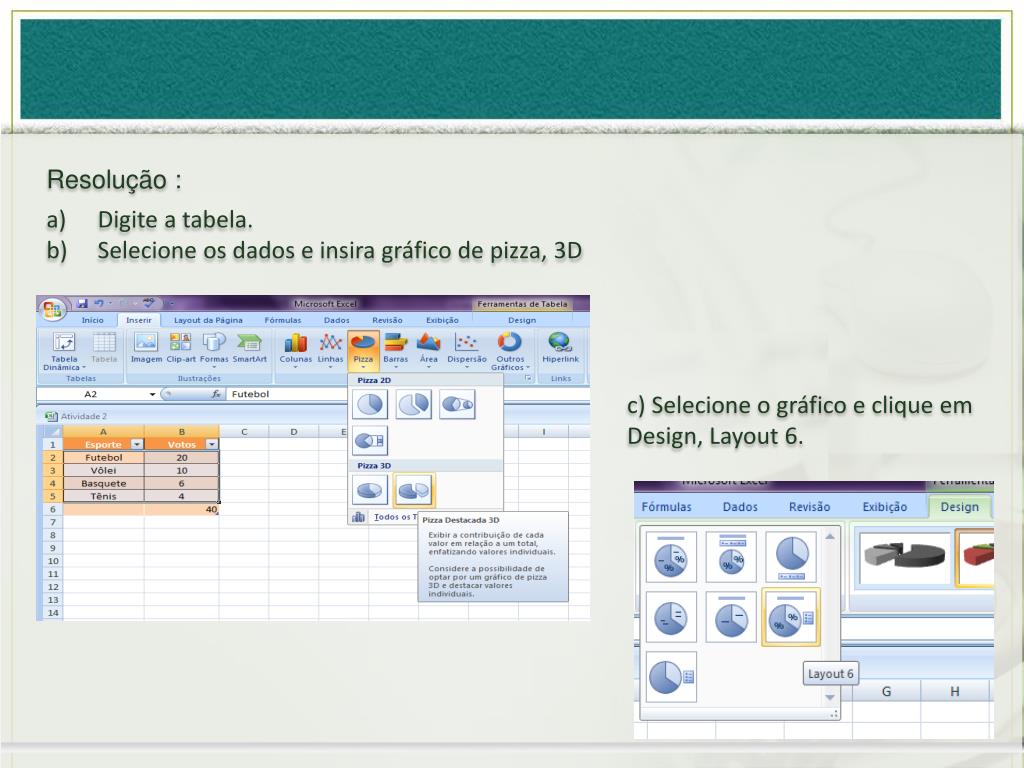Open the Layout da Página tab
This screenshot has height=768, width=1024.
pyautogui.click(x=208, y=321)
